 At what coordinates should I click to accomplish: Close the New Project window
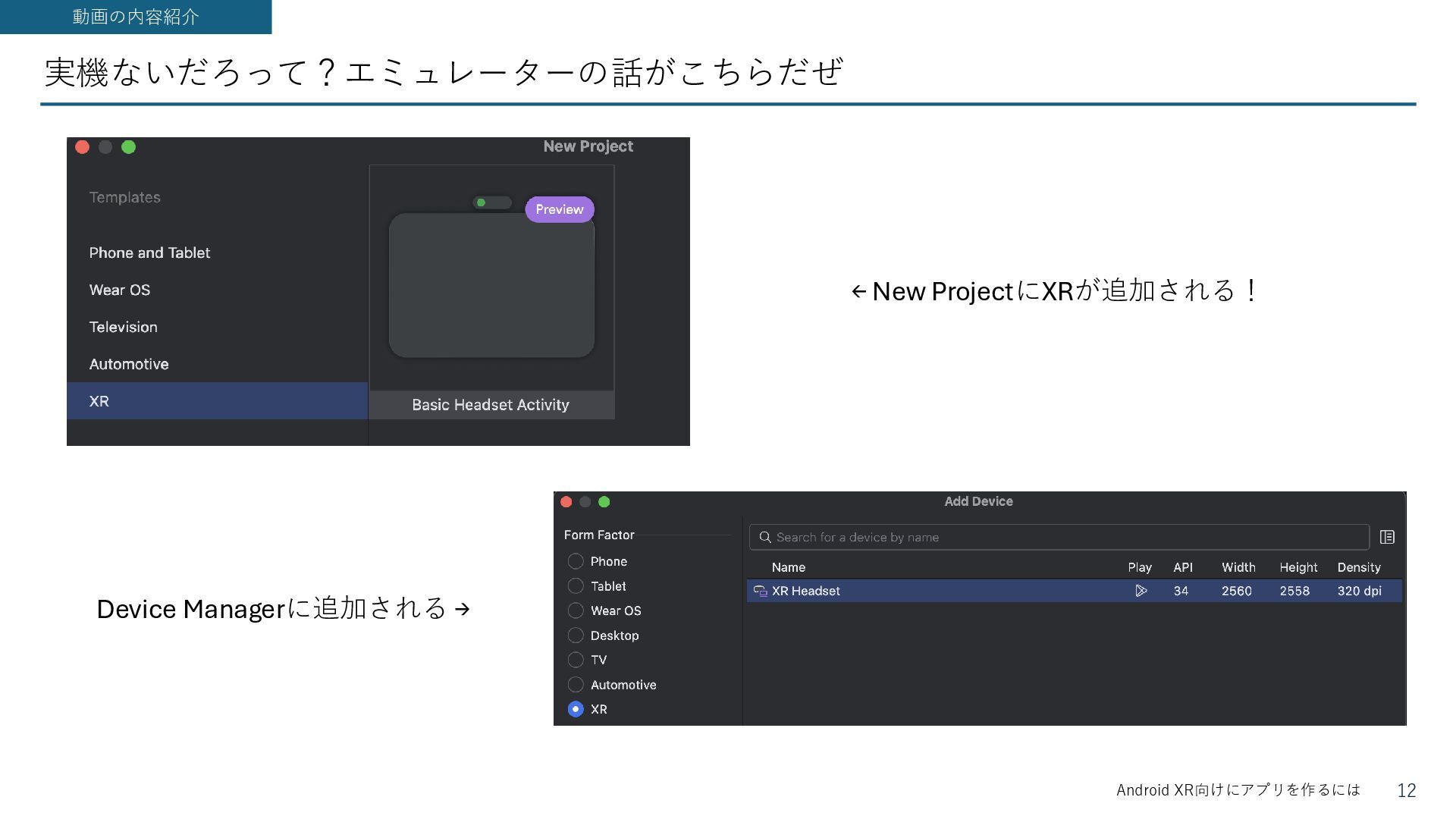tap(83, 147)
